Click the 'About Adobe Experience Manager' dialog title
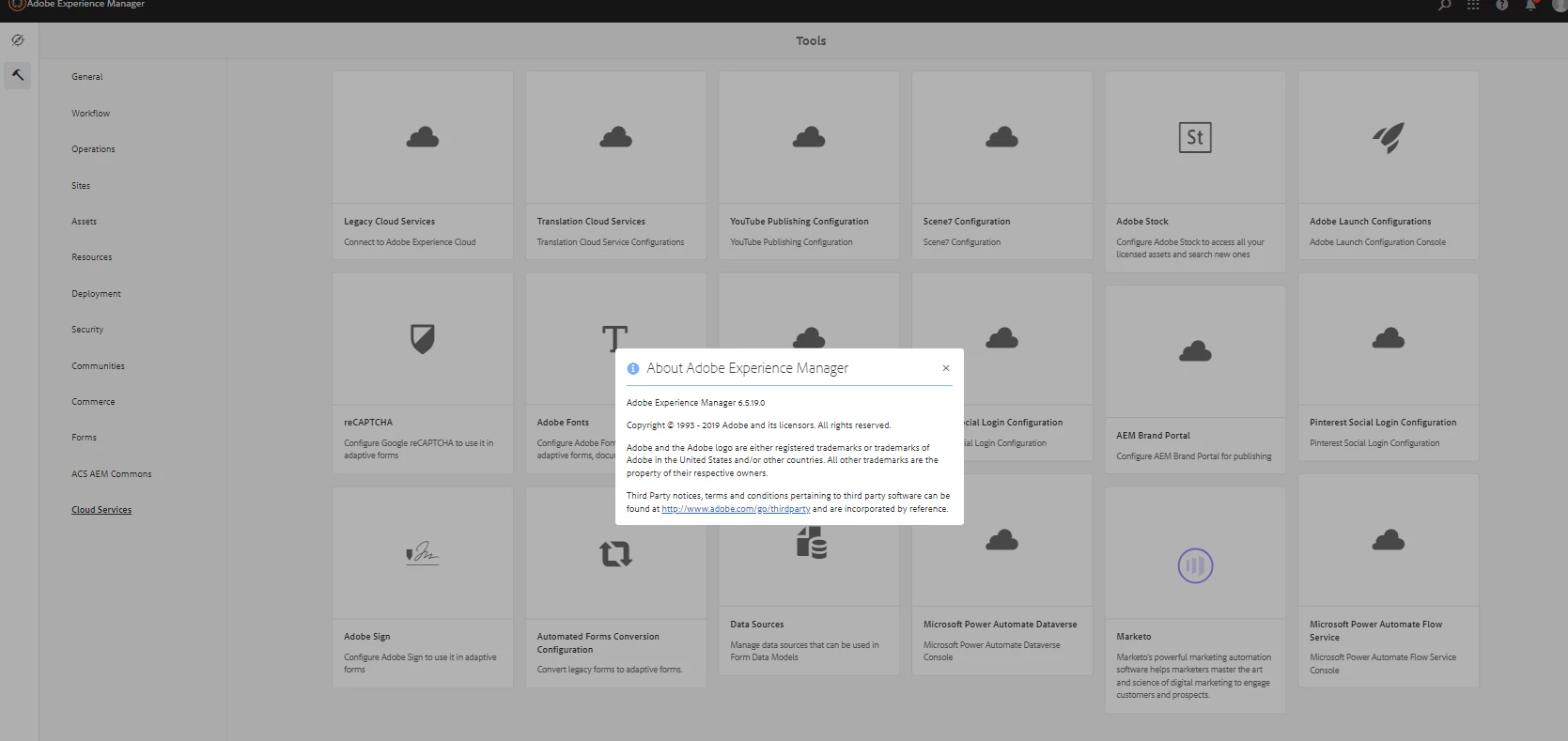Image resolution: width=1568 pixels, height=741 pixels. 747,368
